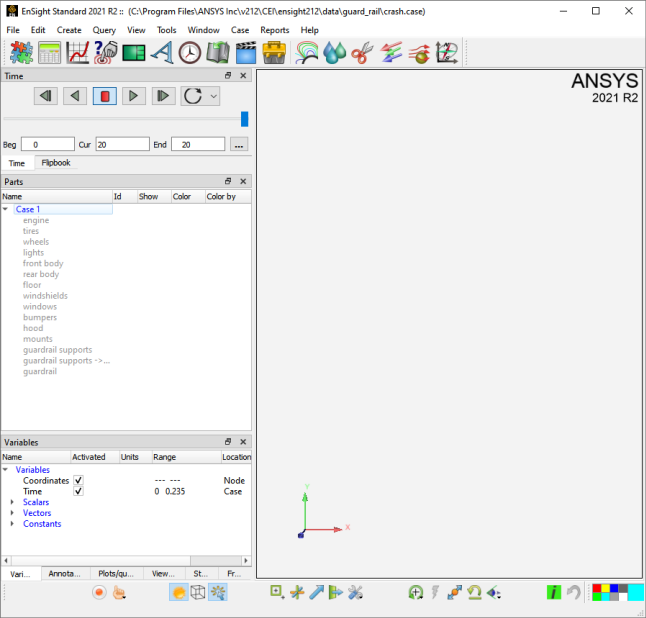Click the Cur time step field
This screenshot has height=618, width=646.
(x=122, y=145)
